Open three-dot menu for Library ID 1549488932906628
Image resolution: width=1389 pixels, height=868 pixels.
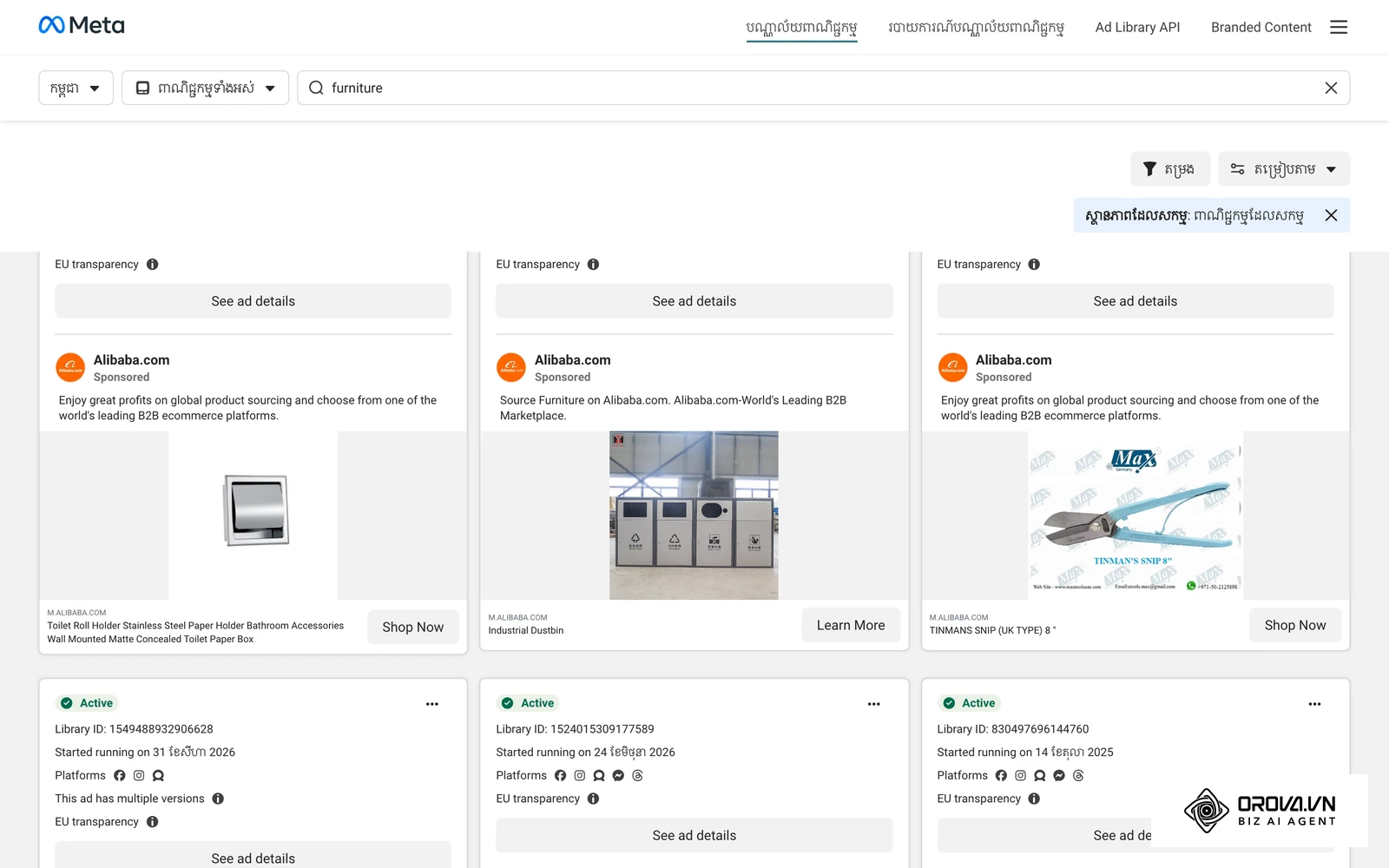[432, 704]
